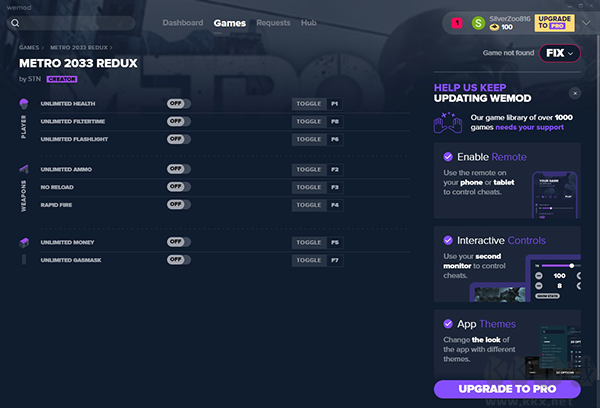Toggle Unlimited Health on

pos(178,103)
